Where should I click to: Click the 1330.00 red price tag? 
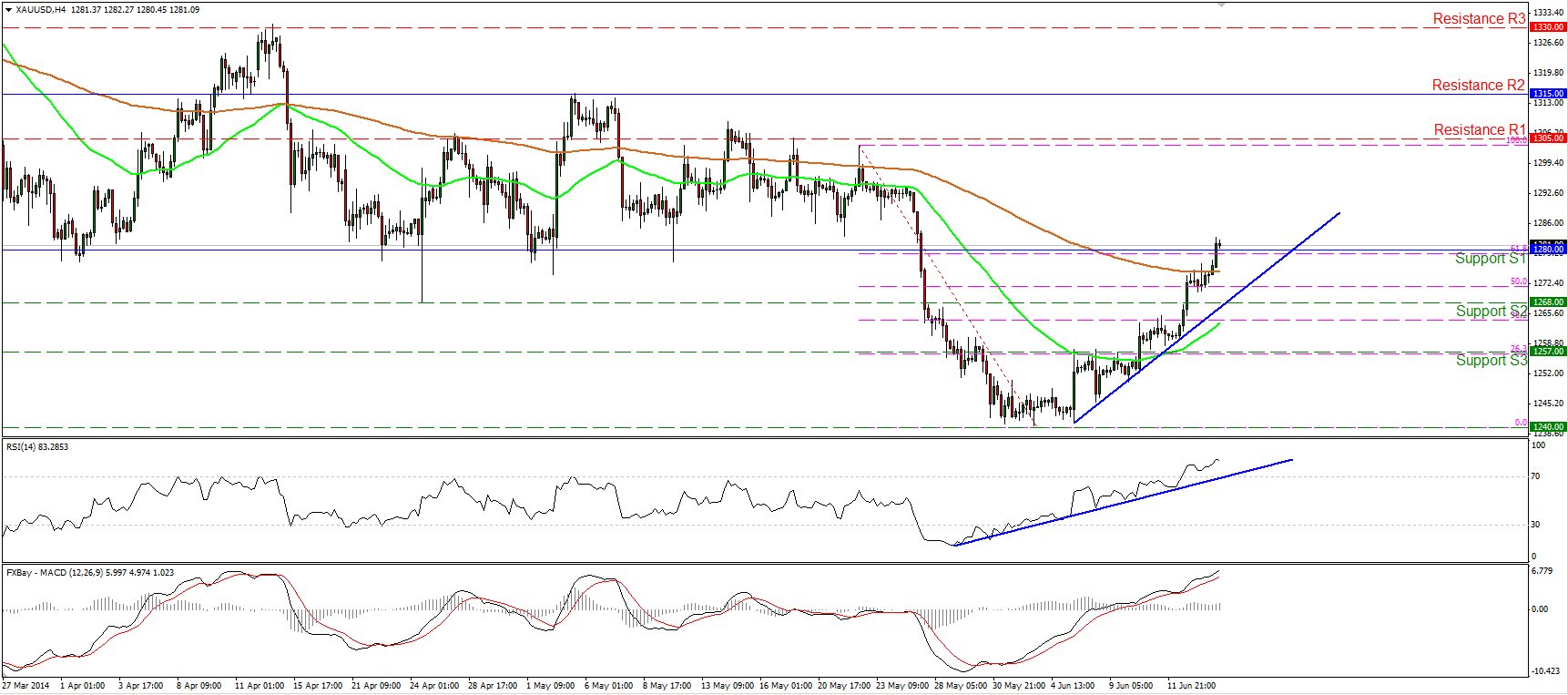(x=1548, y=27)
